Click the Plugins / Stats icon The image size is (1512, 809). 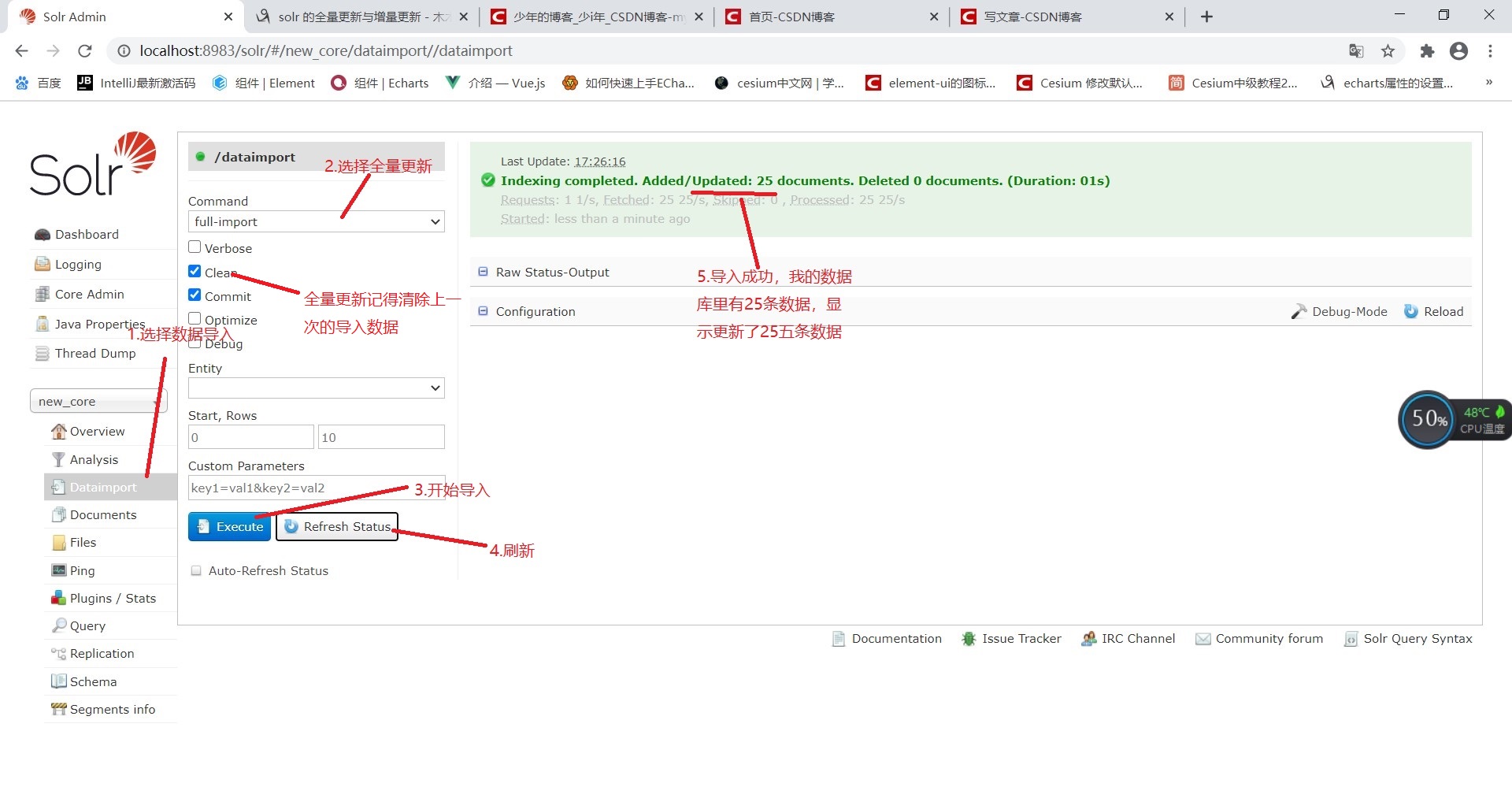tap(58, 599)
